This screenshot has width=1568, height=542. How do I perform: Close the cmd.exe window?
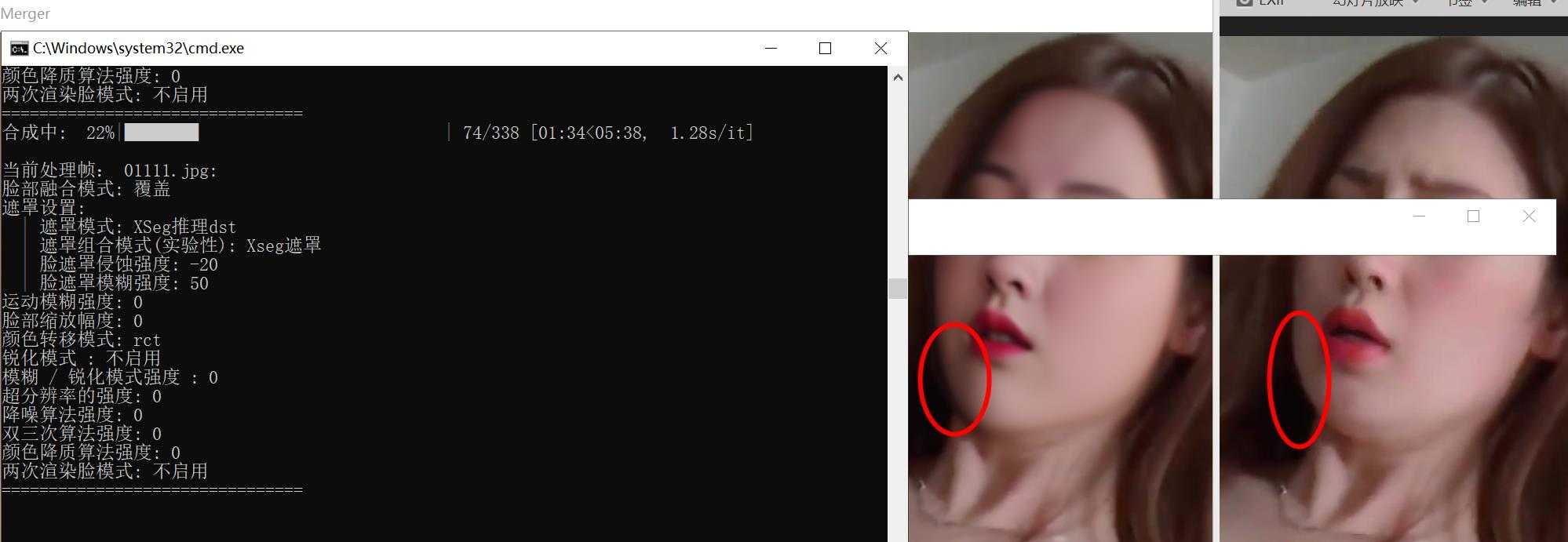click(881, 49)
